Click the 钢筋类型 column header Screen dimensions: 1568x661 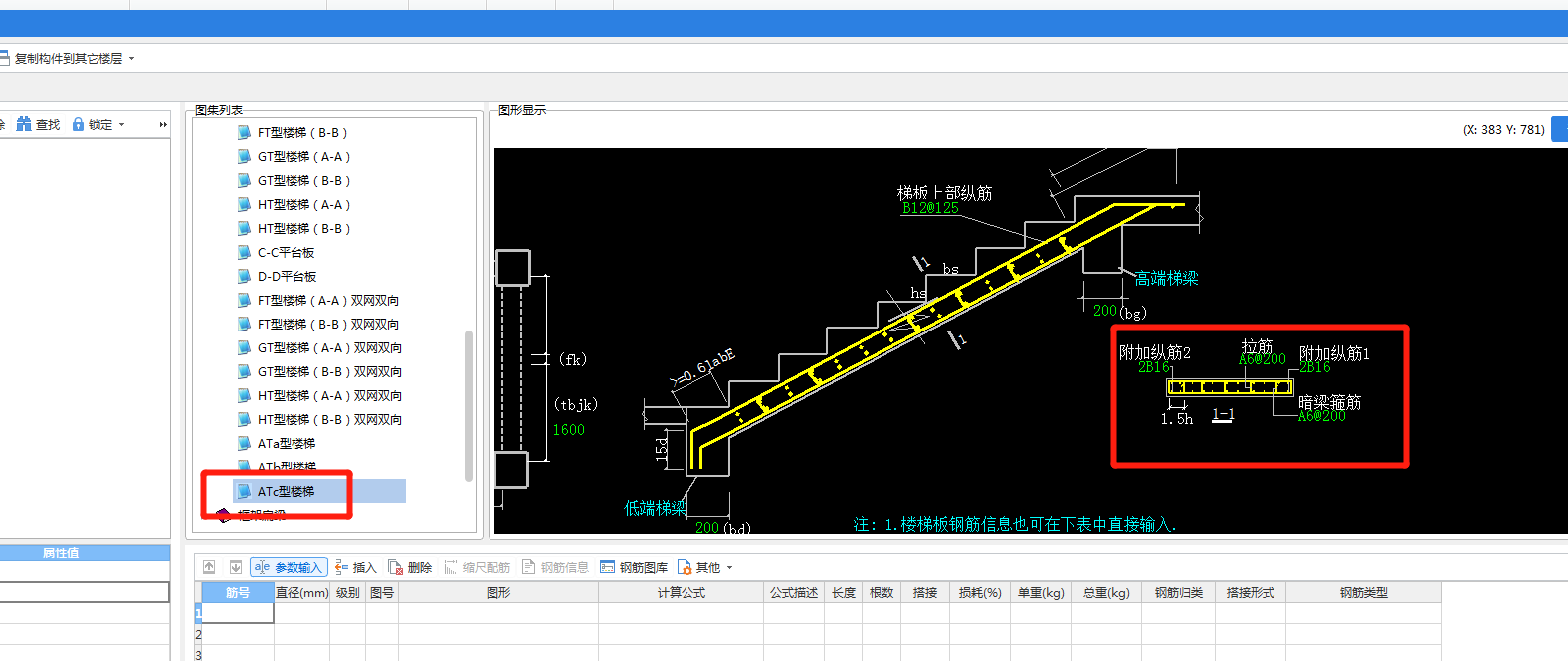1363,592
